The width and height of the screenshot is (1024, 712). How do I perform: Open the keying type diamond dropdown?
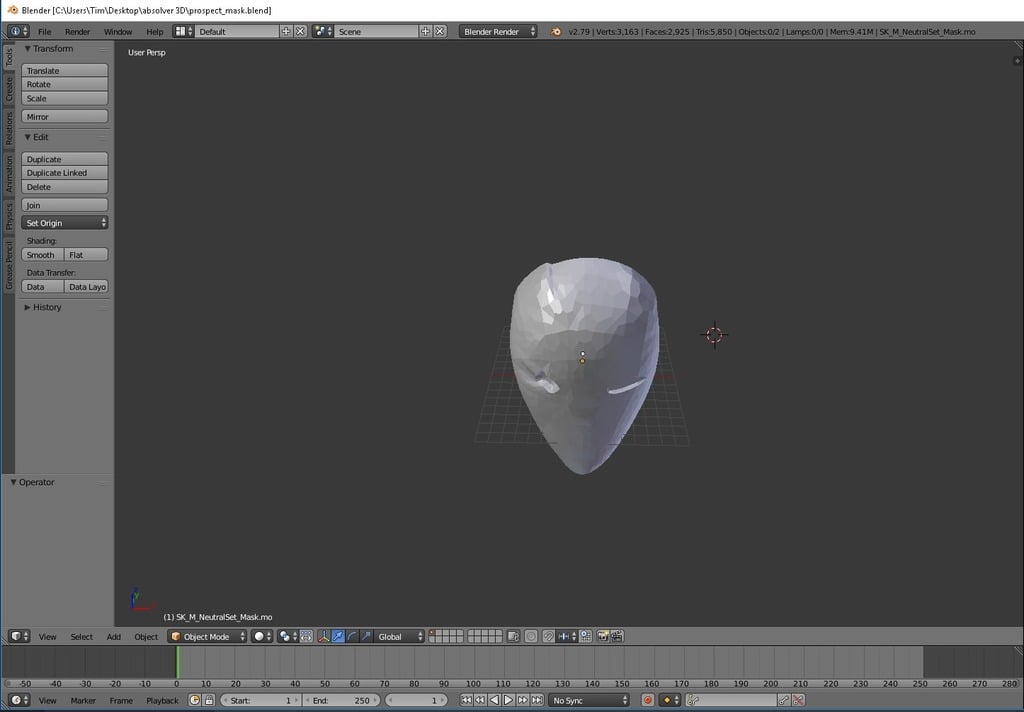pos(671,700)
